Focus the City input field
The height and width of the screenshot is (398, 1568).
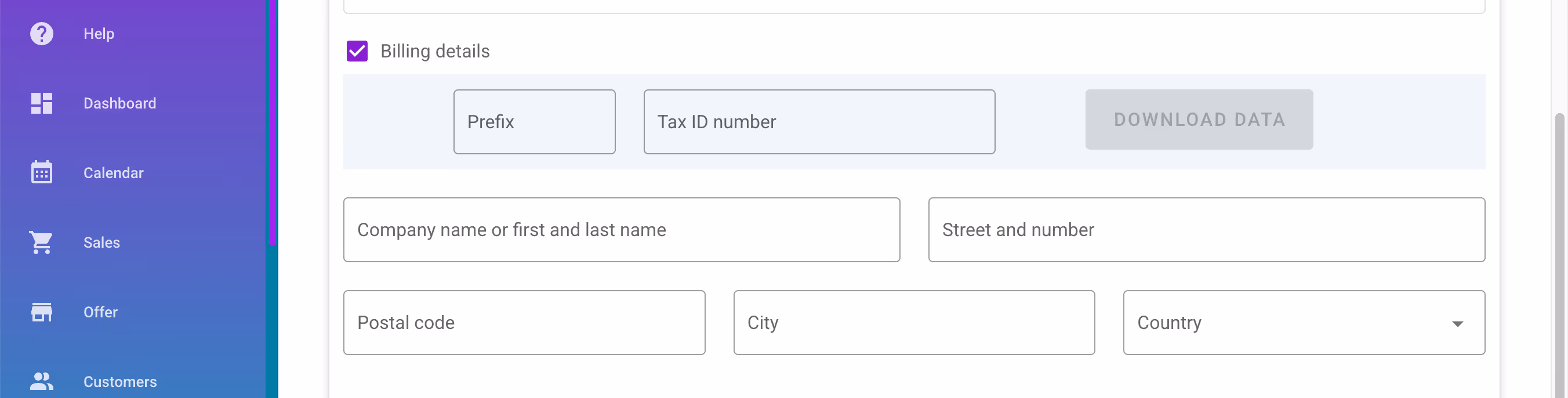pyautogui.click(x=914, y=322)
